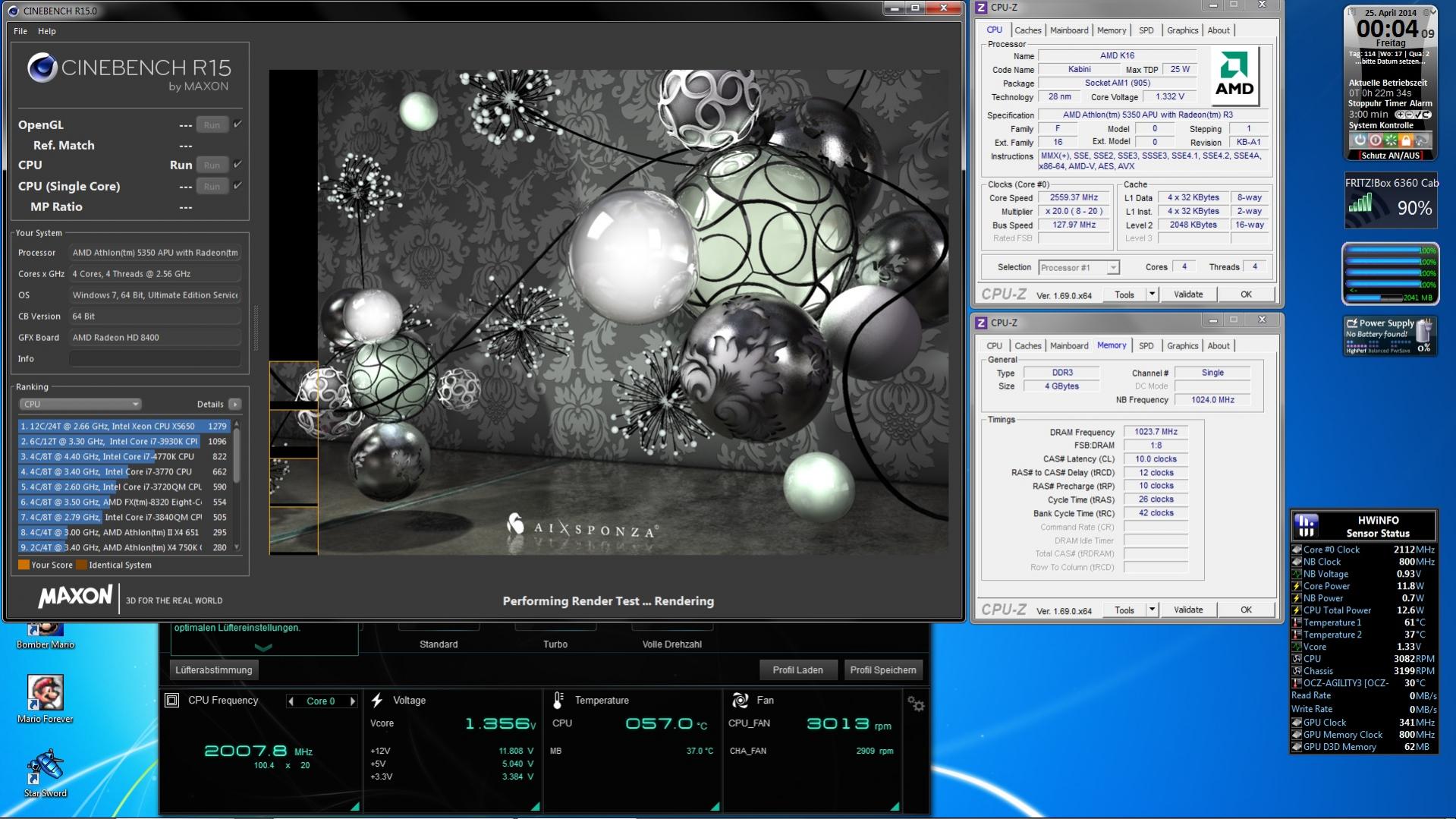Image resolution: width=1456 pixels, height=819 pixels.
Task: Click the ranking list vertical scrollbar
Action: point(237,455)
